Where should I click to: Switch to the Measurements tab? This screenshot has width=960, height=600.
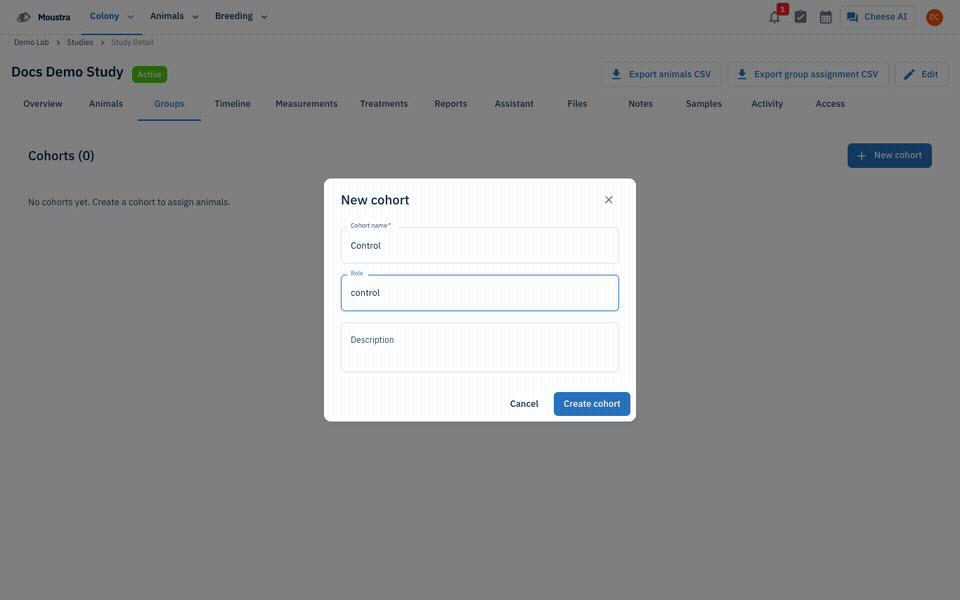pos(306,103)
